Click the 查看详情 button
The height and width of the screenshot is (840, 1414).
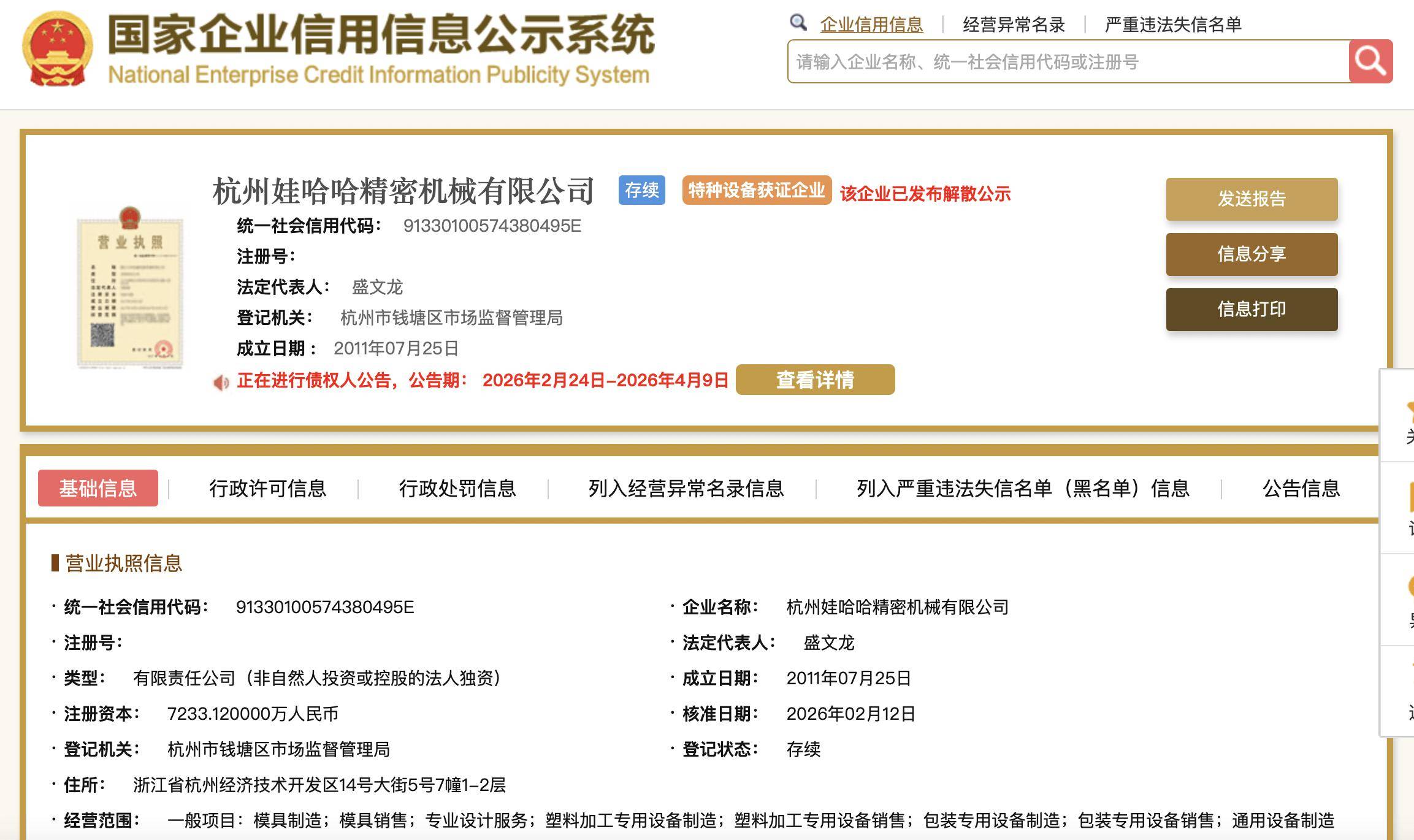815,380
